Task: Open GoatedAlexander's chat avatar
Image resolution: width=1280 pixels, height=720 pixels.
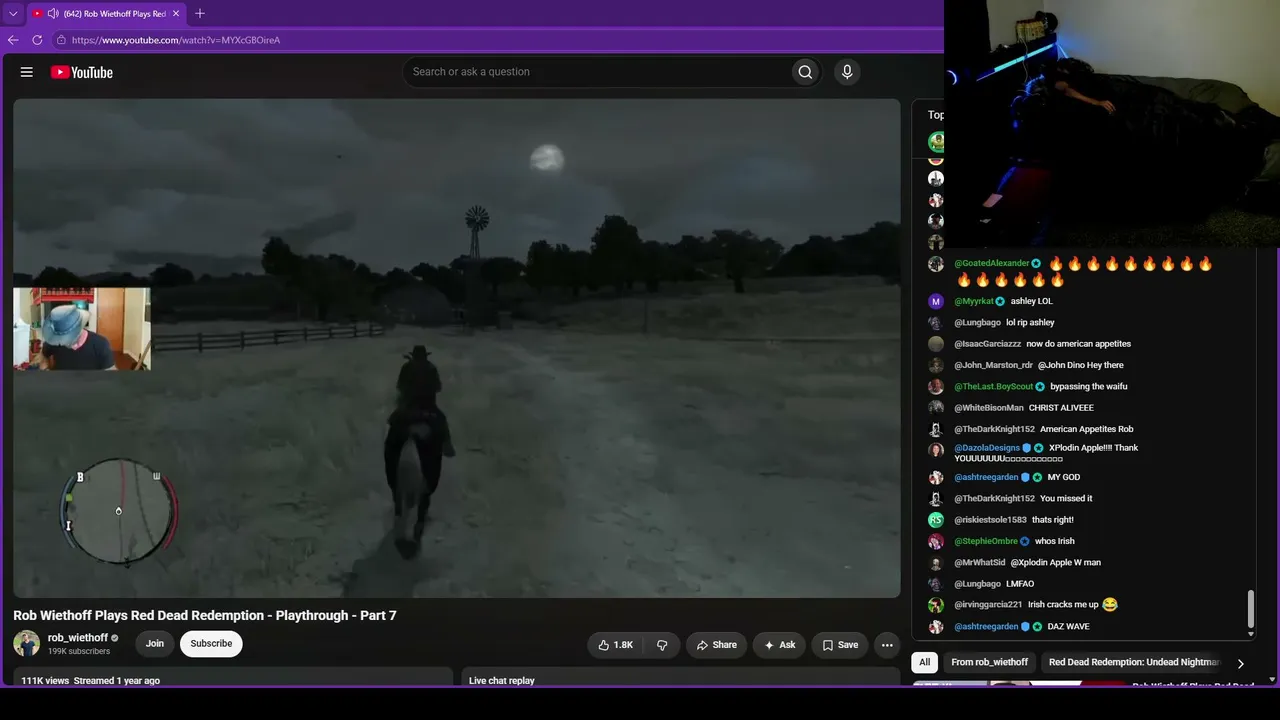Action: click(x=936, y=264)
